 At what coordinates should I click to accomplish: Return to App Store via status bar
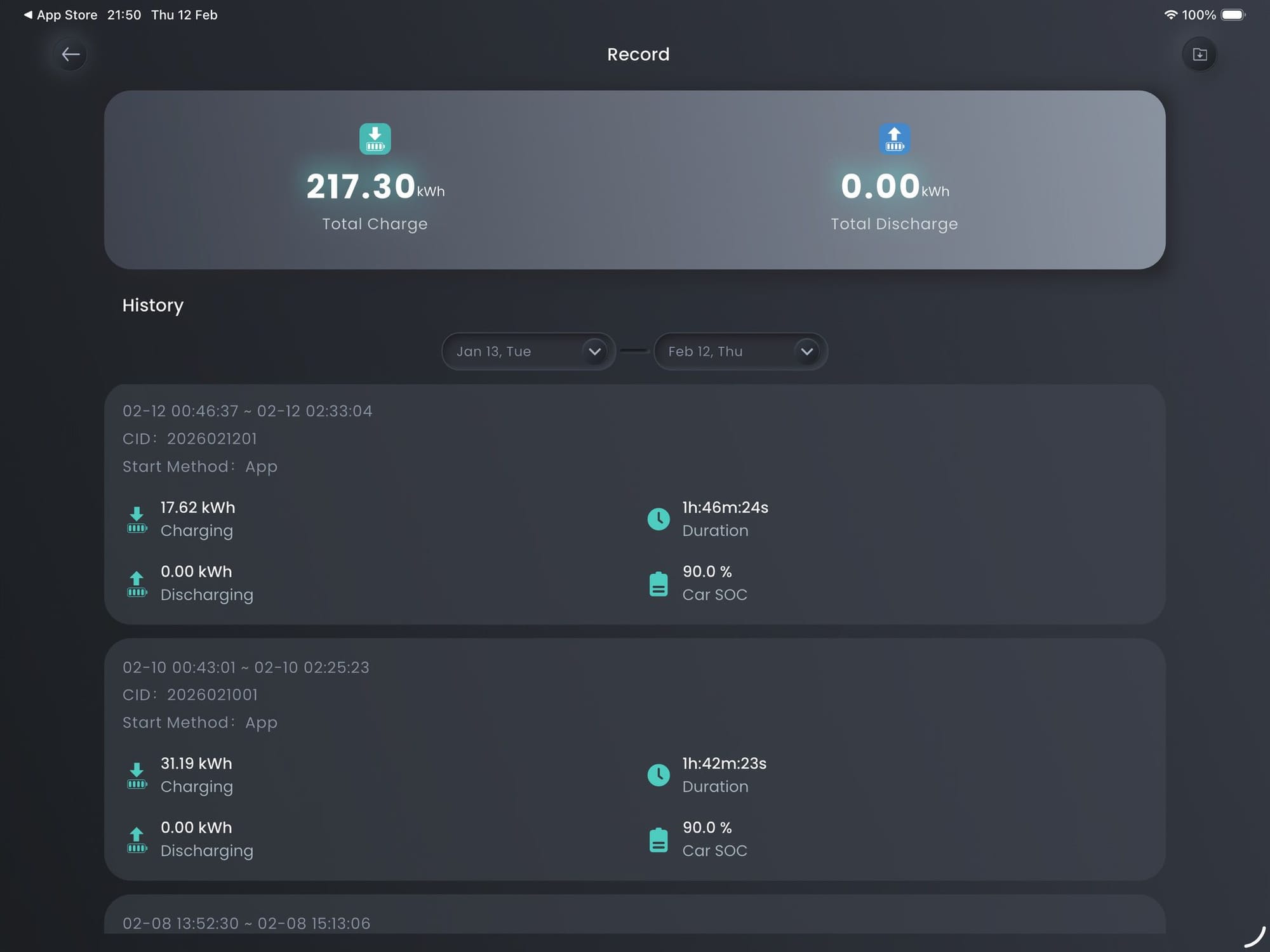[x=60, y=15]
